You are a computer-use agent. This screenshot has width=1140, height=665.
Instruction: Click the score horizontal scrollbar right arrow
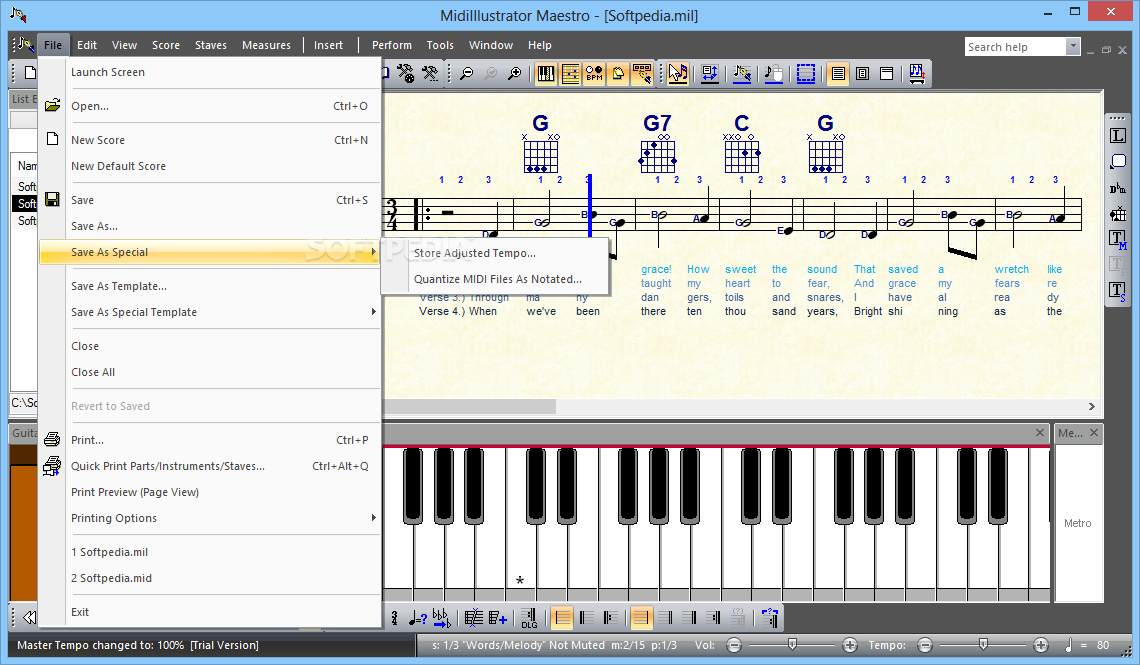1091,406
